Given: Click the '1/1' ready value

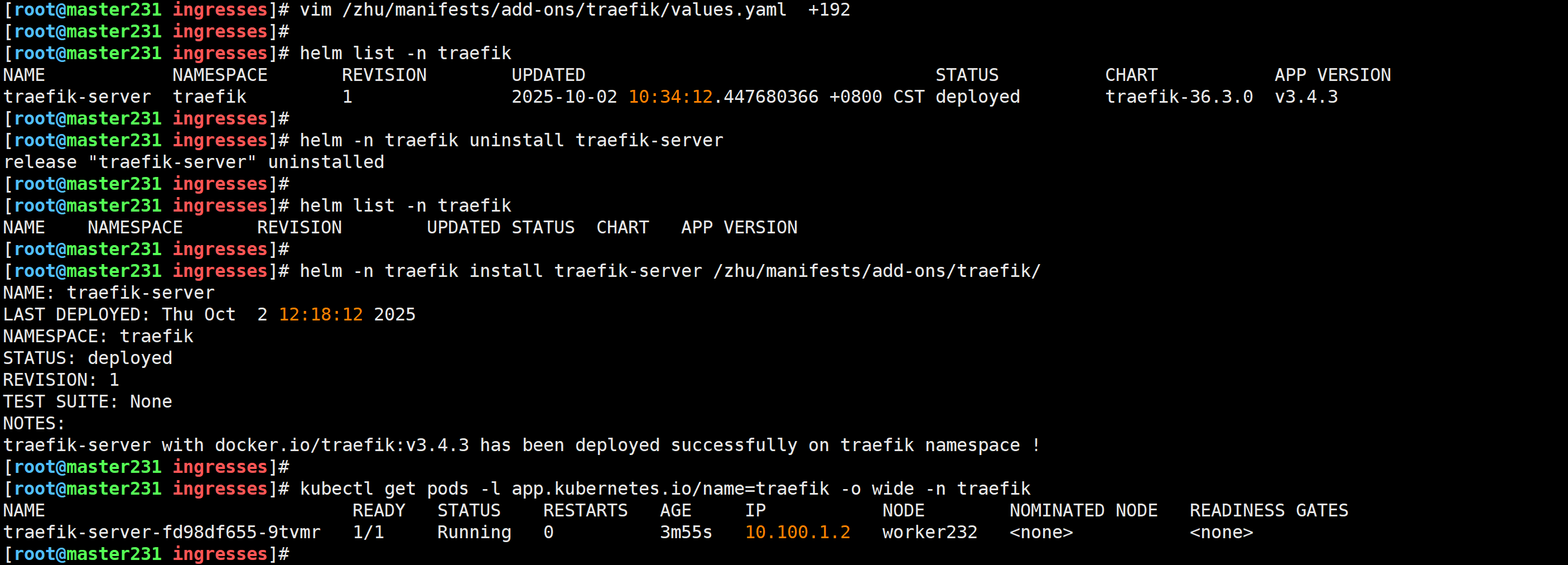Looking at the screenshot, I should (368, 533).
